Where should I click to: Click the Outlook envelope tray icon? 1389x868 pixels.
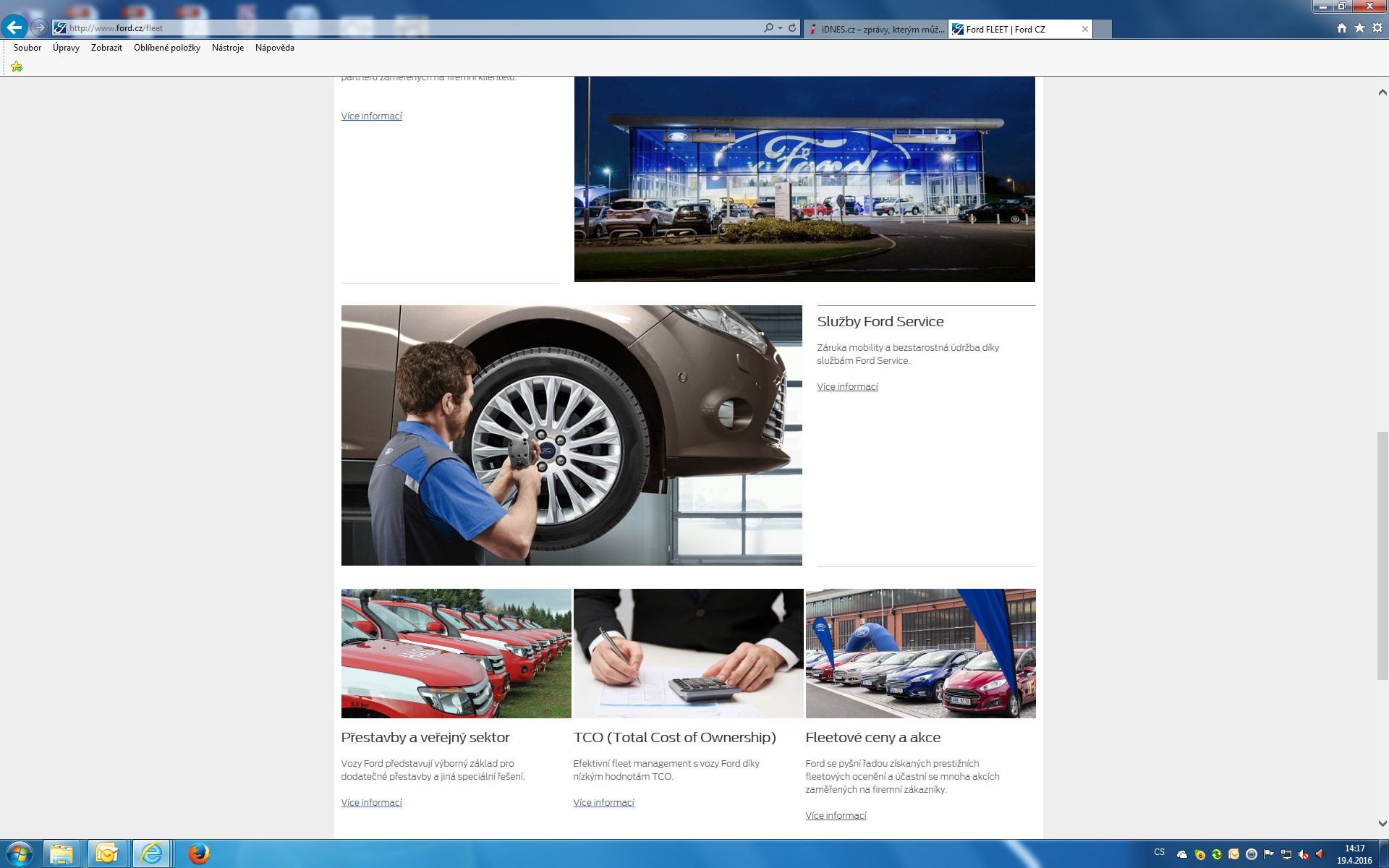point(1234,854)
